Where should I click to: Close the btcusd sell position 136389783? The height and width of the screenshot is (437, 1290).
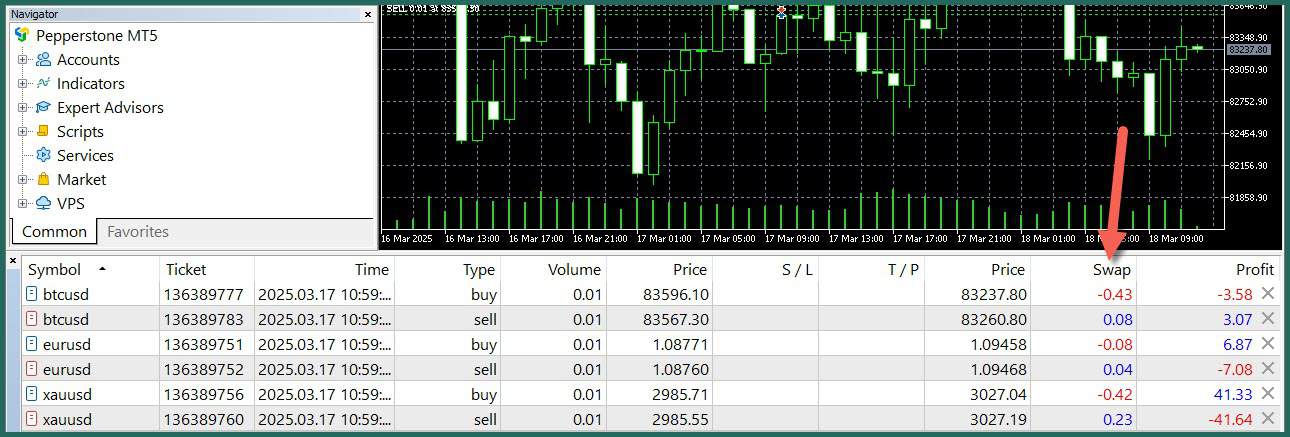pyautogui.click(x=1268, y=320)
